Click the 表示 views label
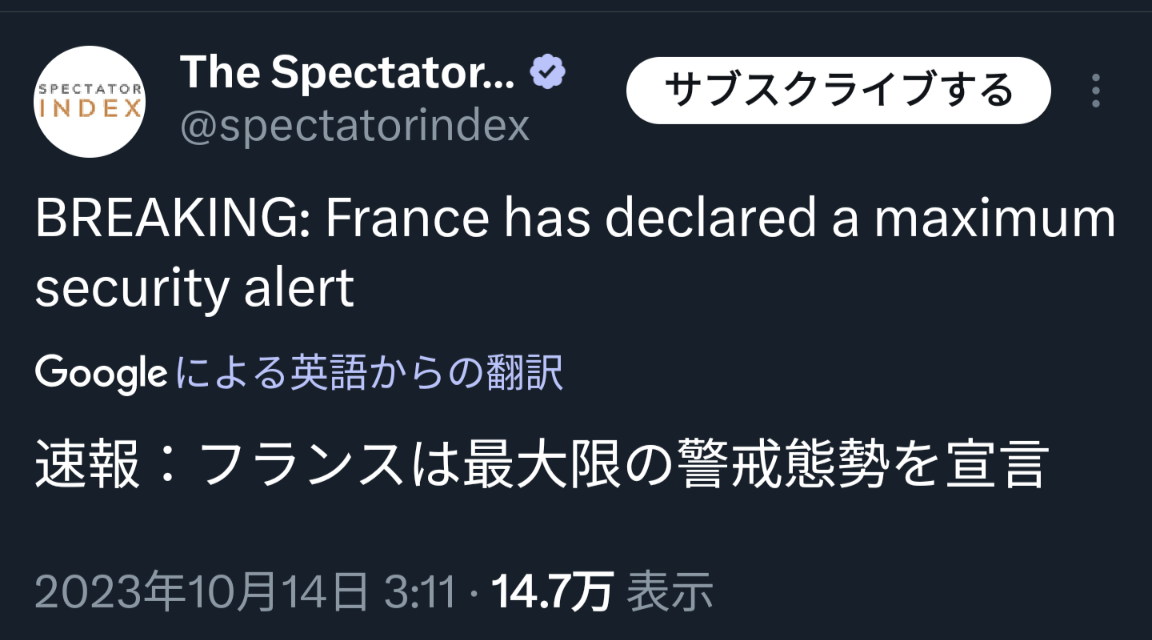The image size is (1152, 640). click(x=671, y=592)
